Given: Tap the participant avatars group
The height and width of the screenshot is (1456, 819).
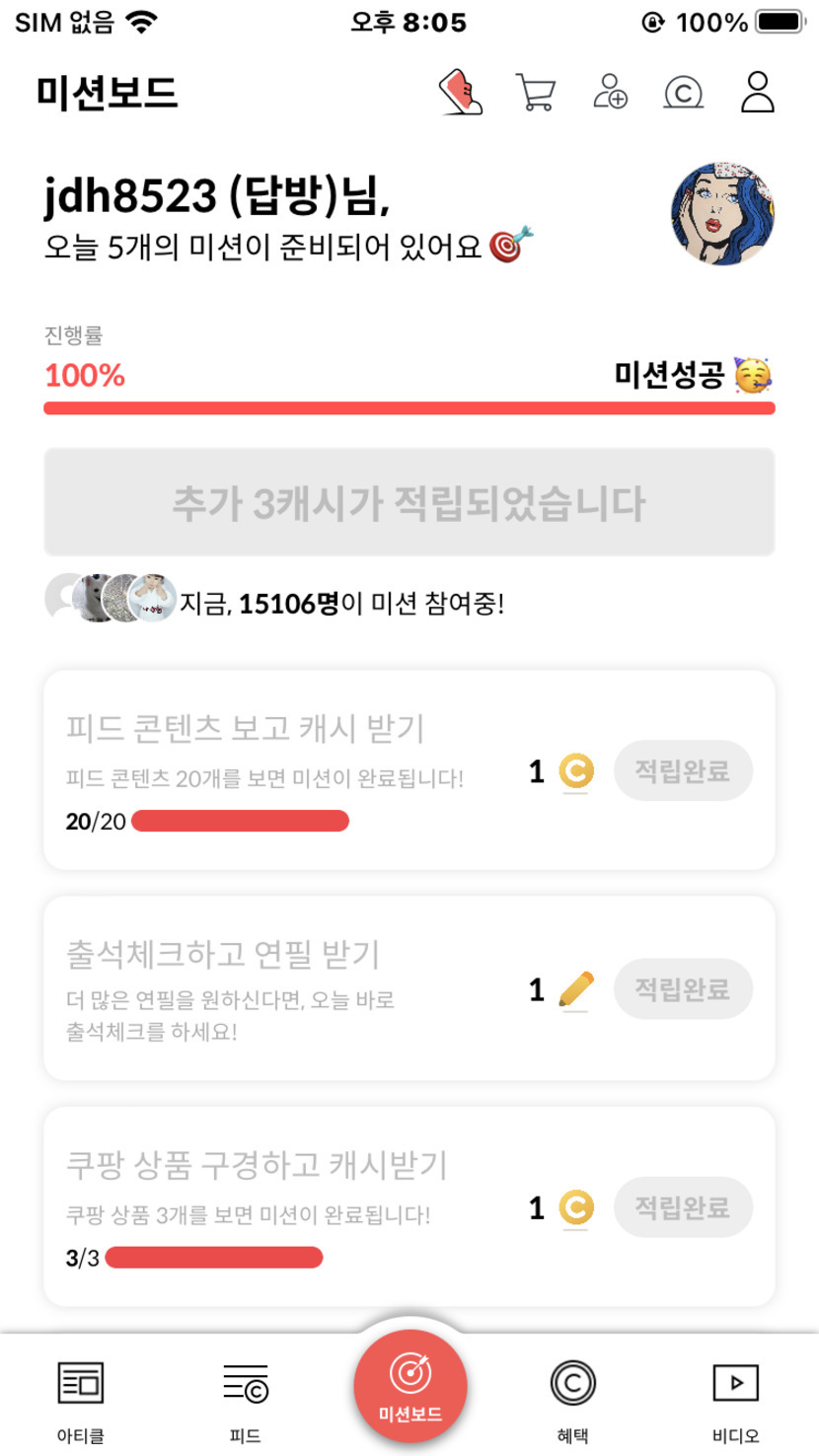Looking at the screenshot, I should click(111, 599).
